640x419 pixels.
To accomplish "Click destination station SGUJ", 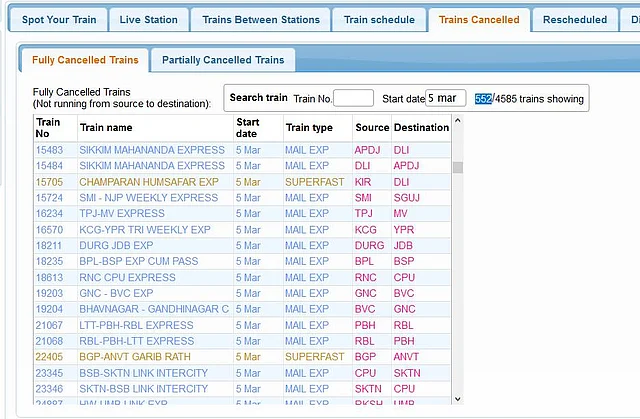I will [407, 198].
